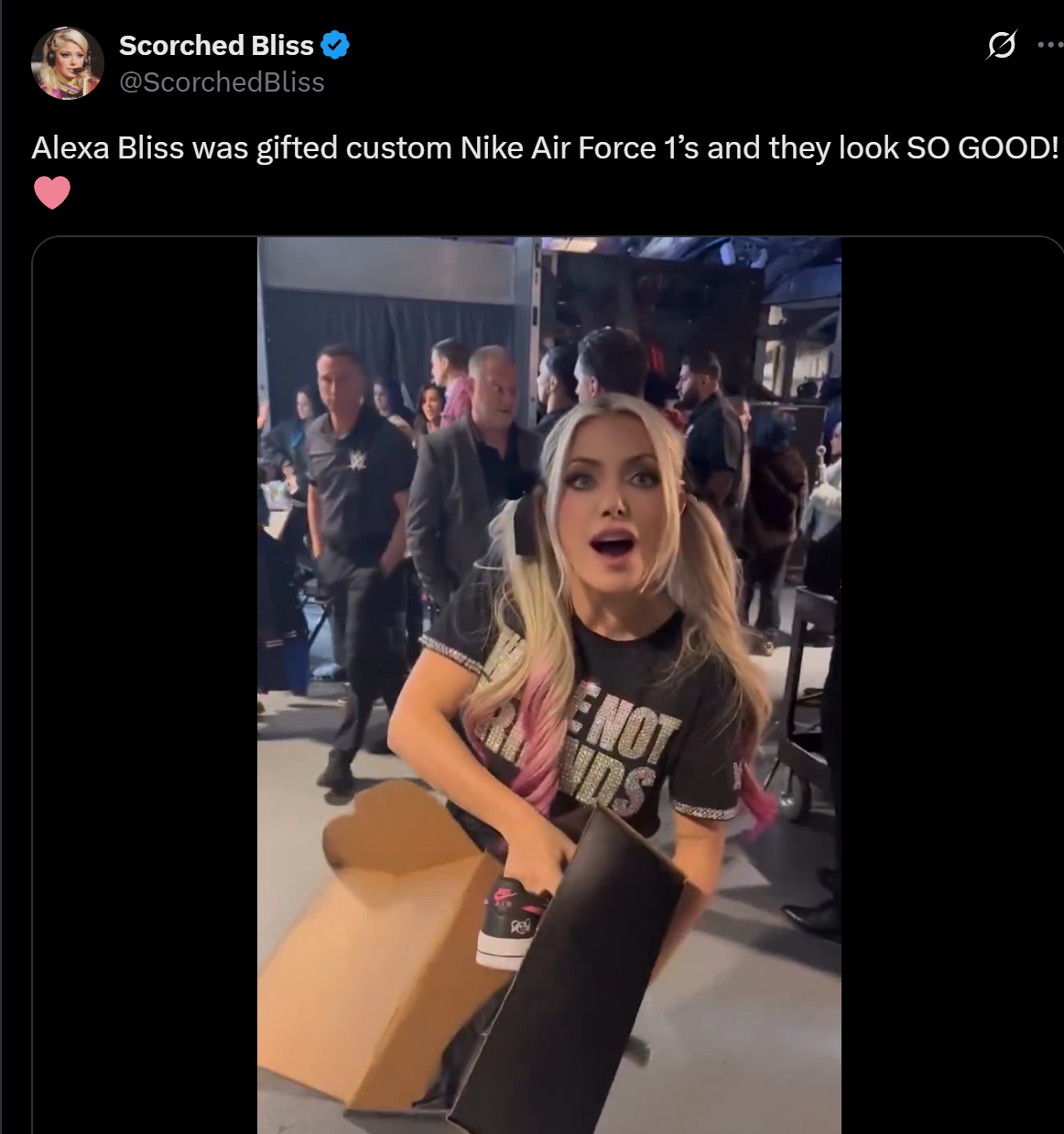Open the tweet text about Nike Air Force 1's

click(x=545, y=147)
